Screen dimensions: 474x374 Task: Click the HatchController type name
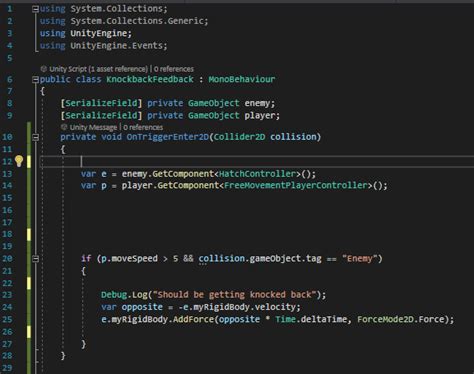click(x=257, y=174)
